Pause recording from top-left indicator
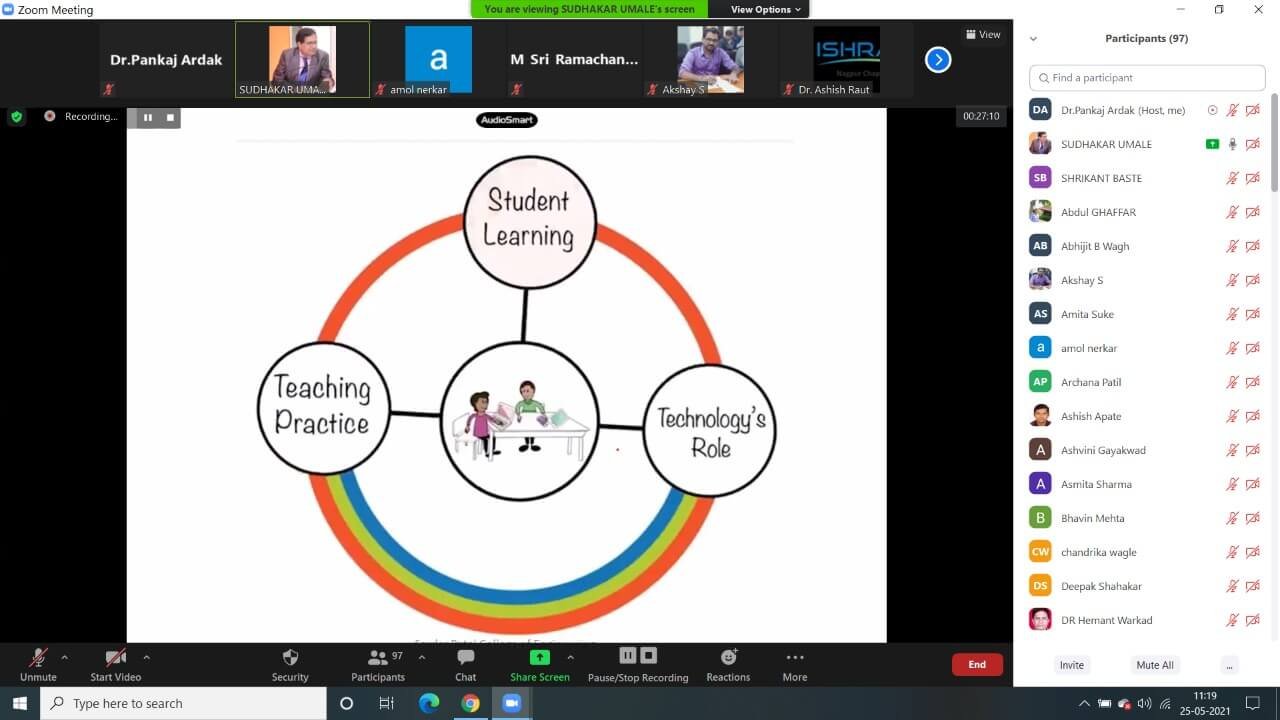 (x=148, y=117)
